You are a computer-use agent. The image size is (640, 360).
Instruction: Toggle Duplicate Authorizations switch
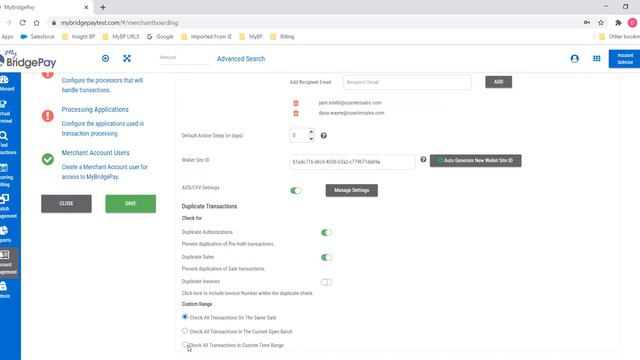pos(327,233)
